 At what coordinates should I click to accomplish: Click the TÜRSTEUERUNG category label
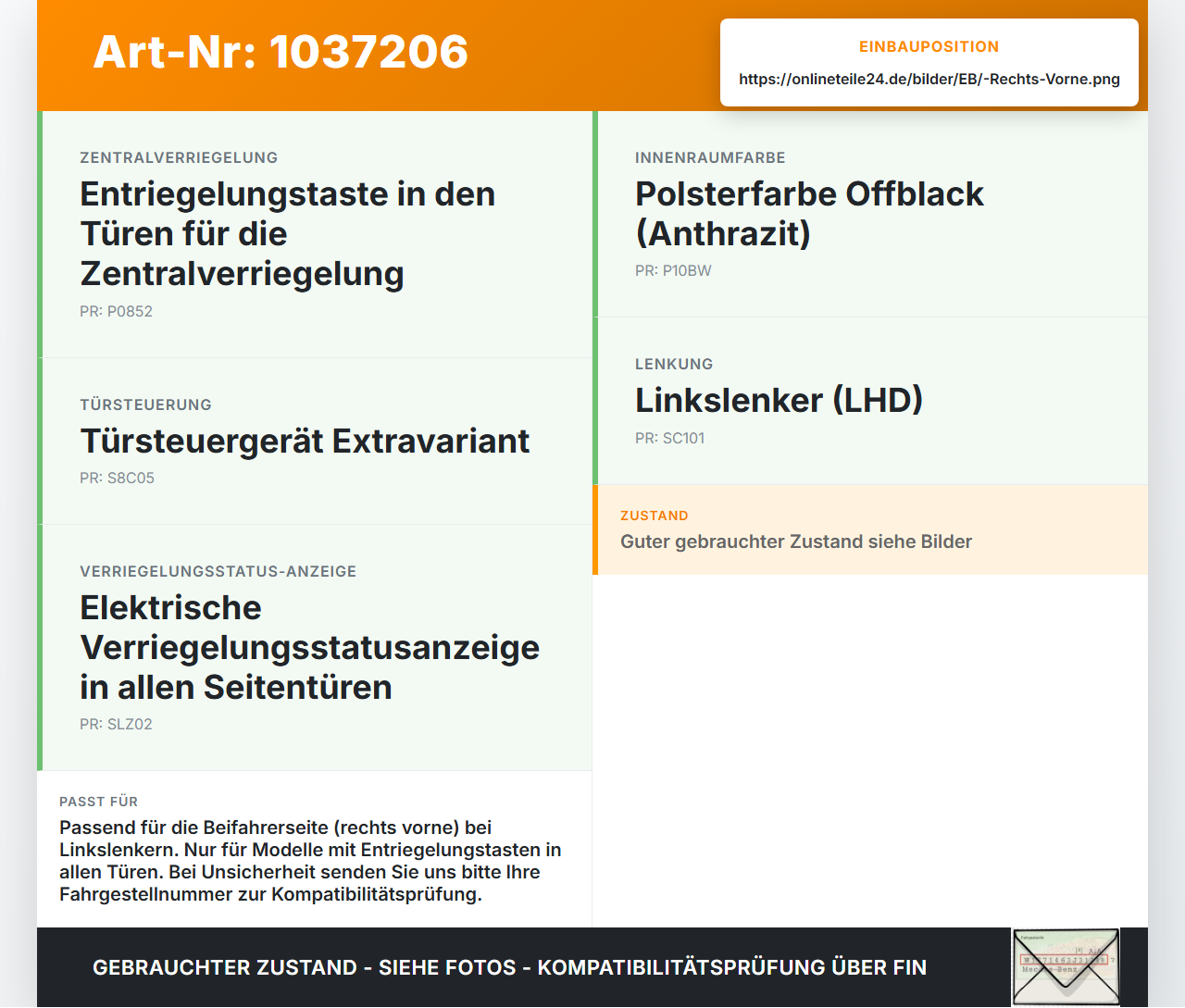(x=145, y=405)
